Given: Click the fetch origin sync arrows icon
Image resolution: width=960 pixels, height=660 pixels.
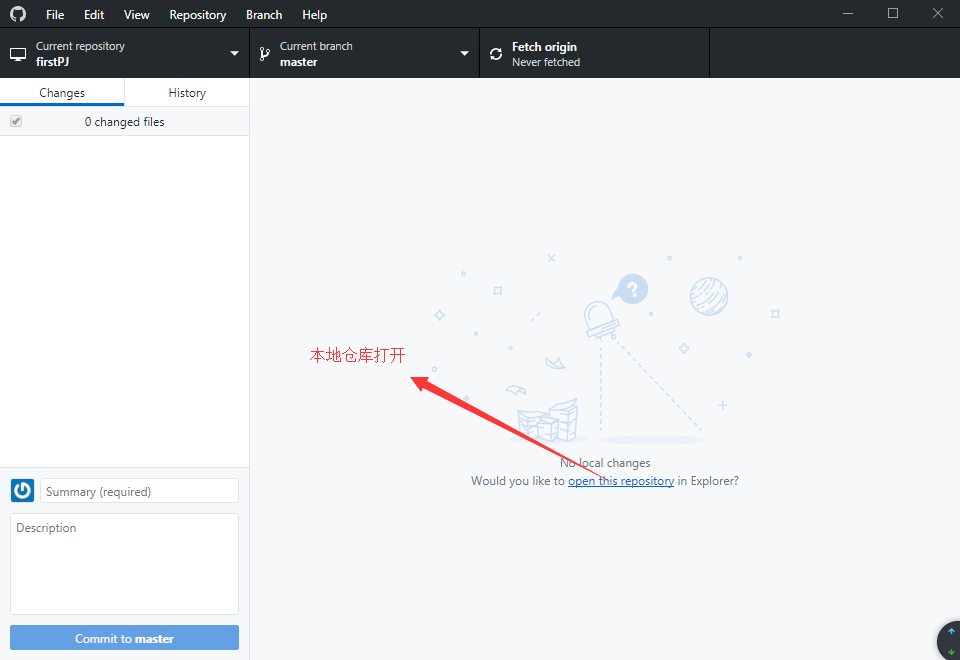Looking at the screenshot, I should click(496, 54).
